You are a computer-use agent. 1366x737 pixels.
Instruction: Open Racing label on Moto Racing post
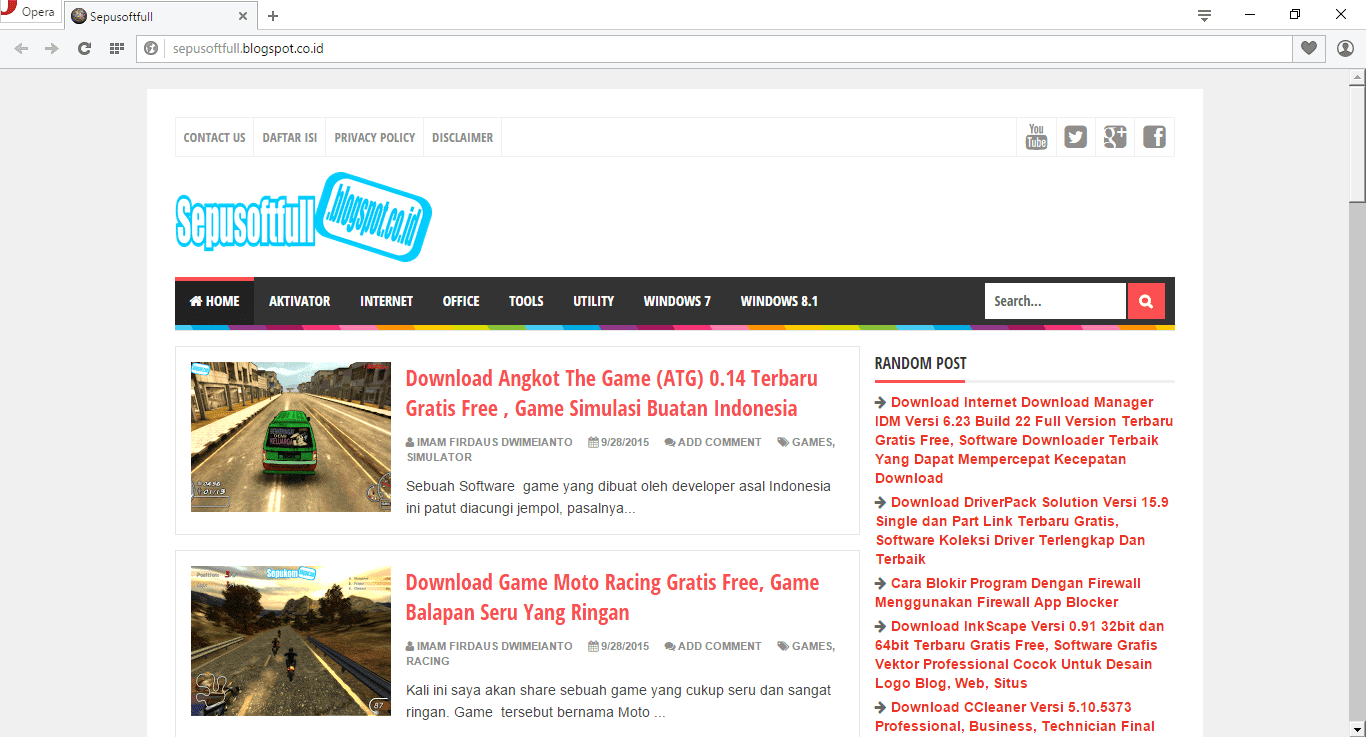[x=428, y=661]
